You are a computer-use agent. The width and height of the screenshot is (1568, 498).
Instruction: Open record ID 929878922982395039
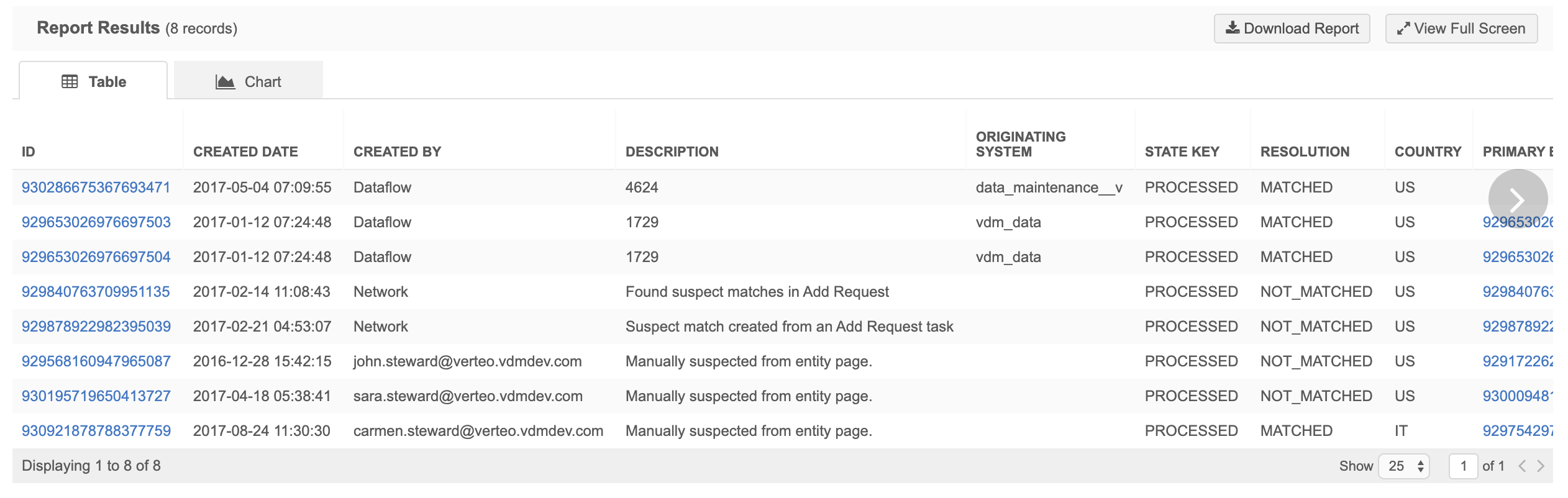(96, 327)
